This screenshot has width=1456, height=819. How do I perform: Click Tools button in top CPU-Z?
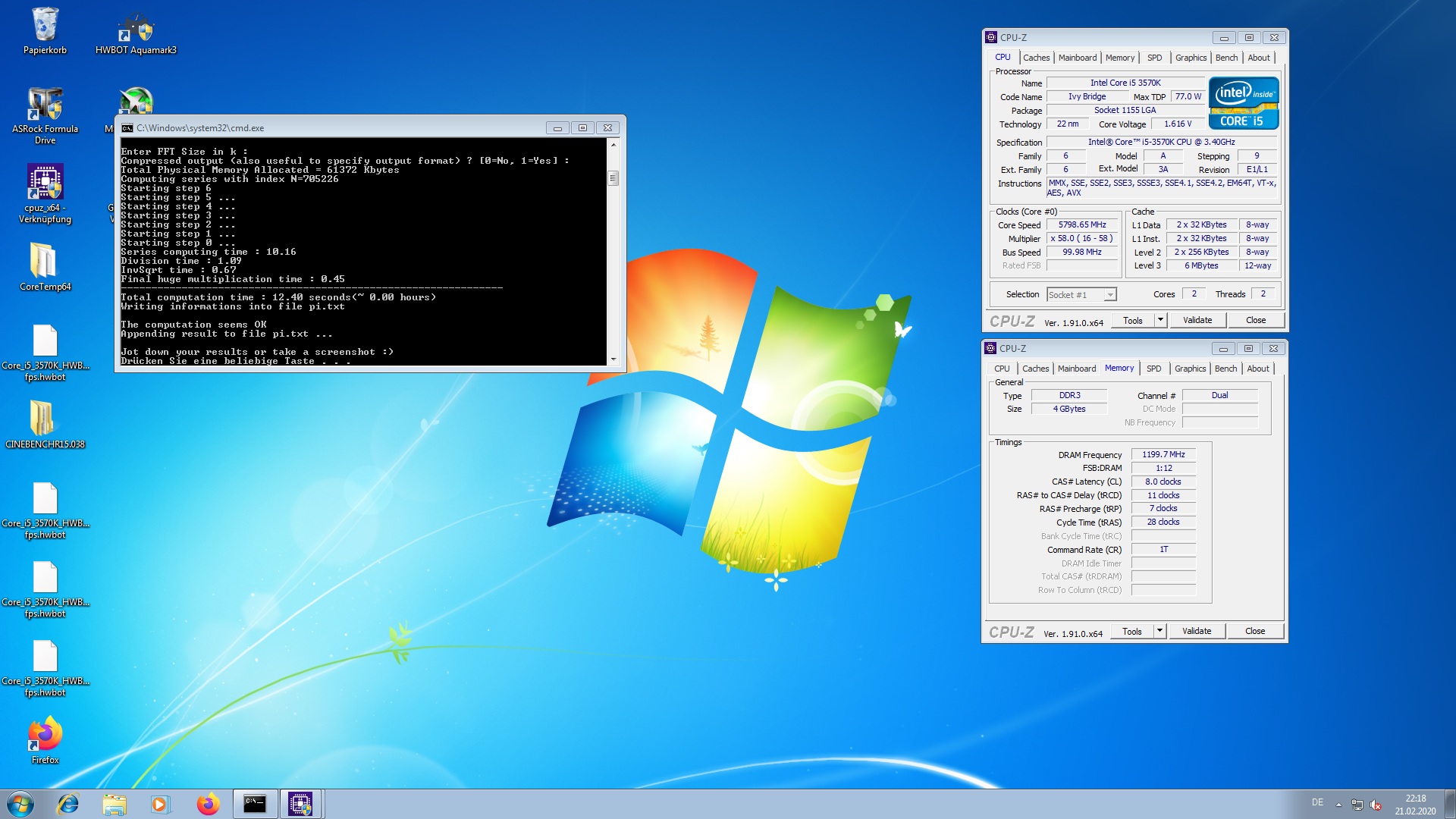(x=1133, y=320)
